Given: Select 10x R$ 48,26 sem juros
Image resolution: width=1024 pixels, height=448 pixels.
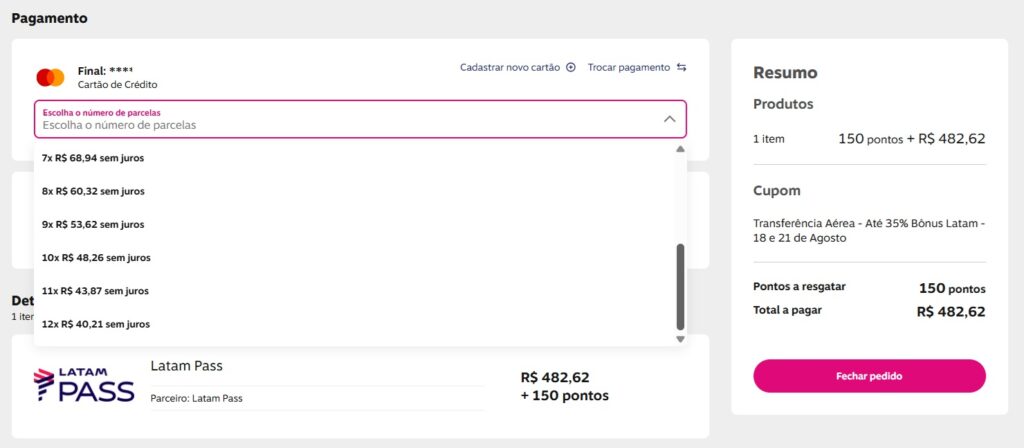Looking at the screenshot, I should [96, 257].
